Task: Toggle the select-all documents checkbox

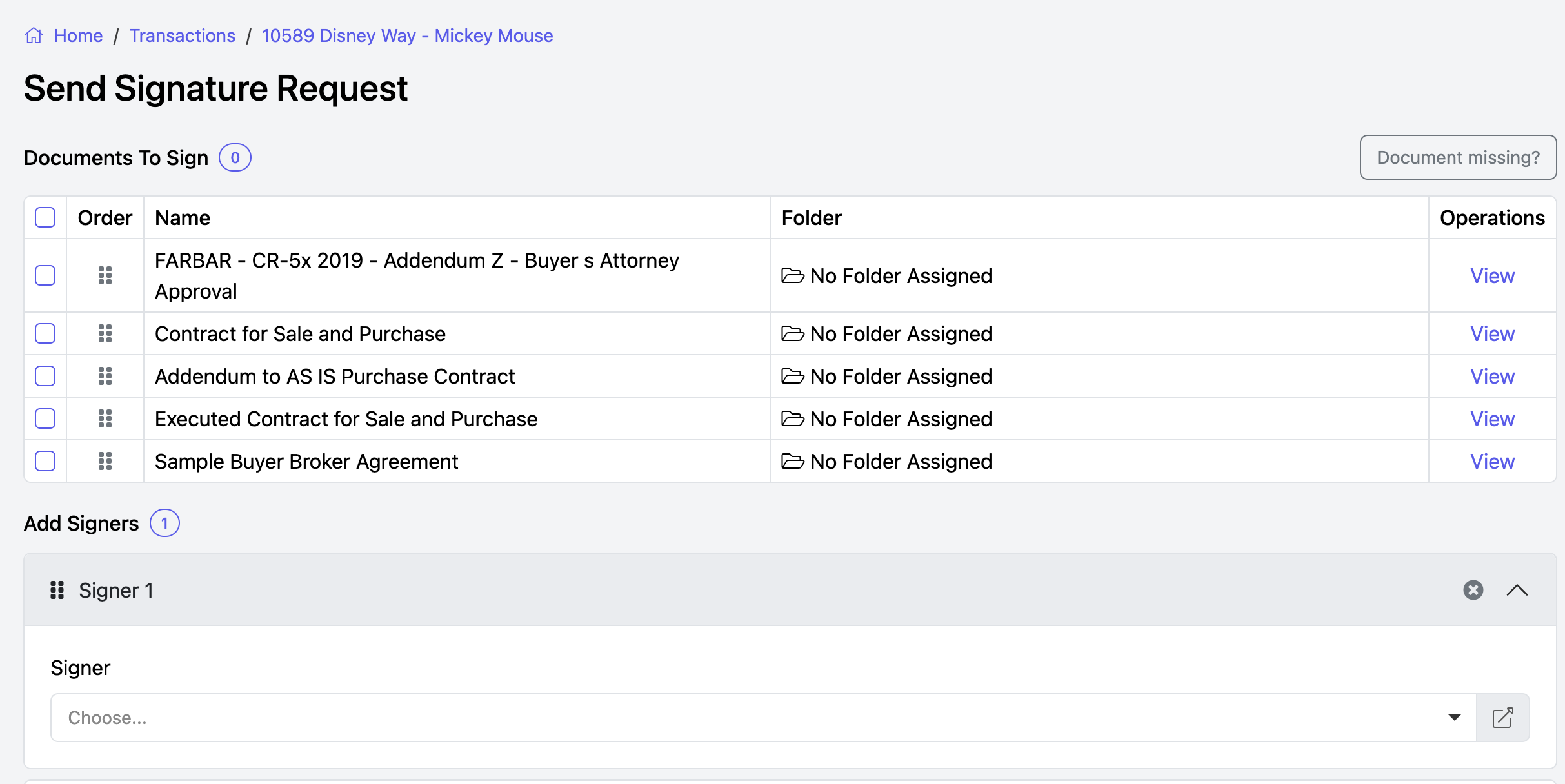Action: (x=45, y=217)
